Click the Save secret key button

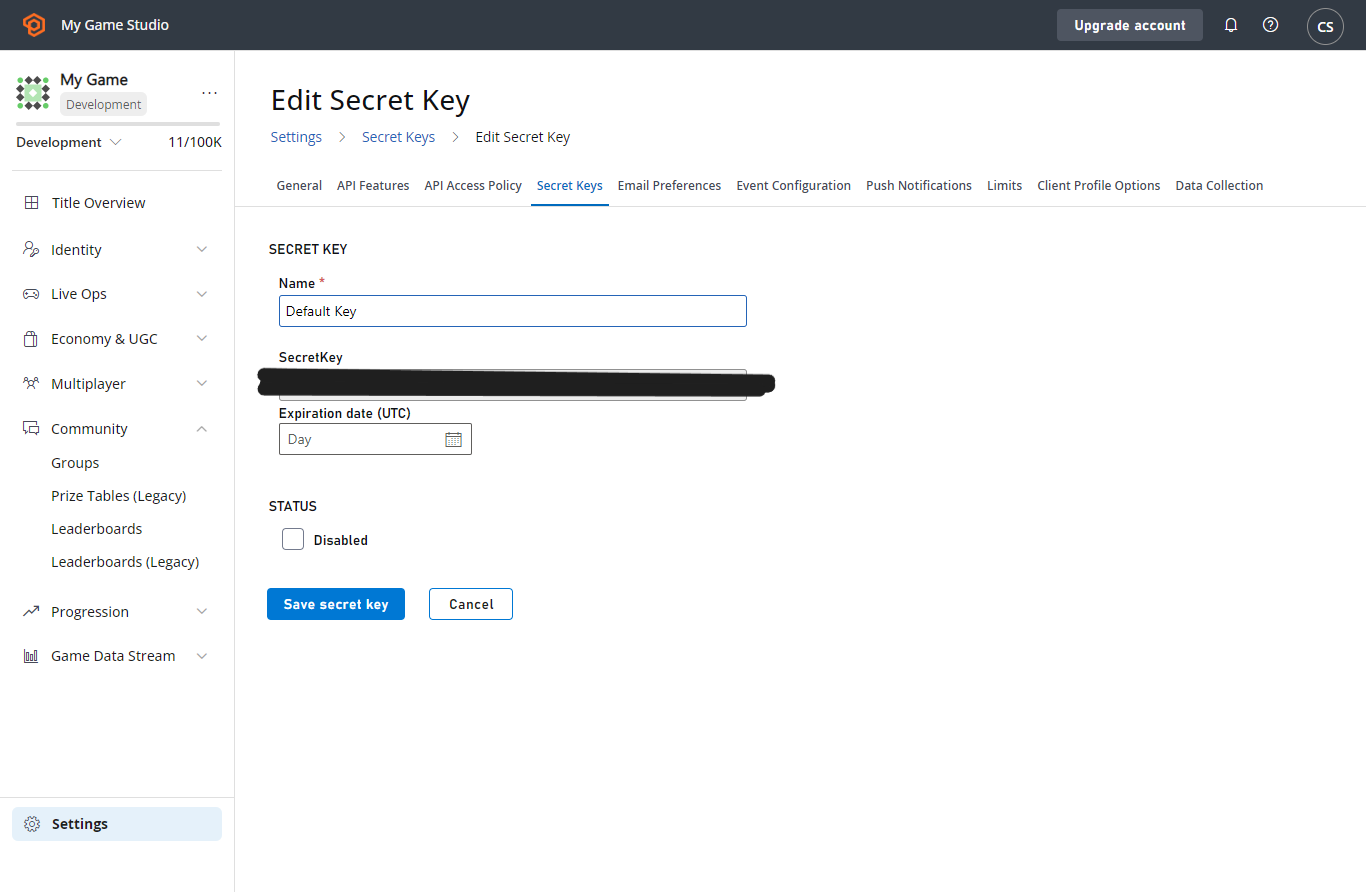pyautogui.click(x=336, y=604)
